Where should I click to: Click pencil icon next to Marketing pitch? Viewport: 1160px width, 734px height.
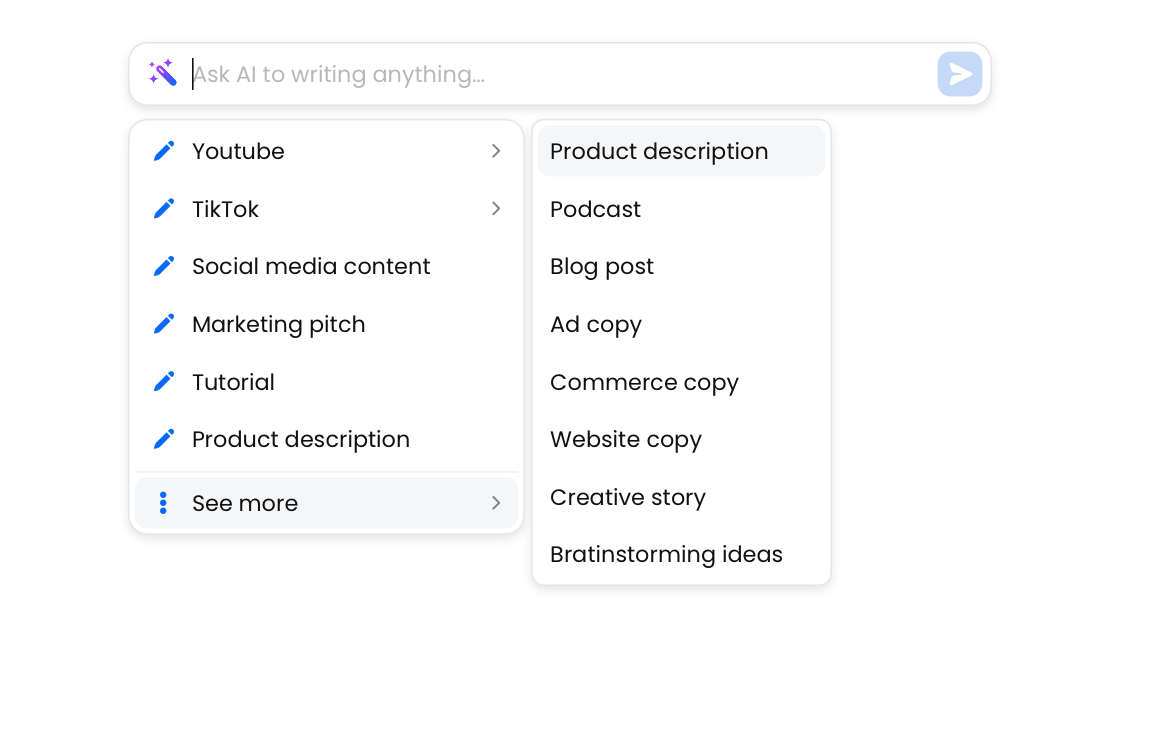point(164,324)
